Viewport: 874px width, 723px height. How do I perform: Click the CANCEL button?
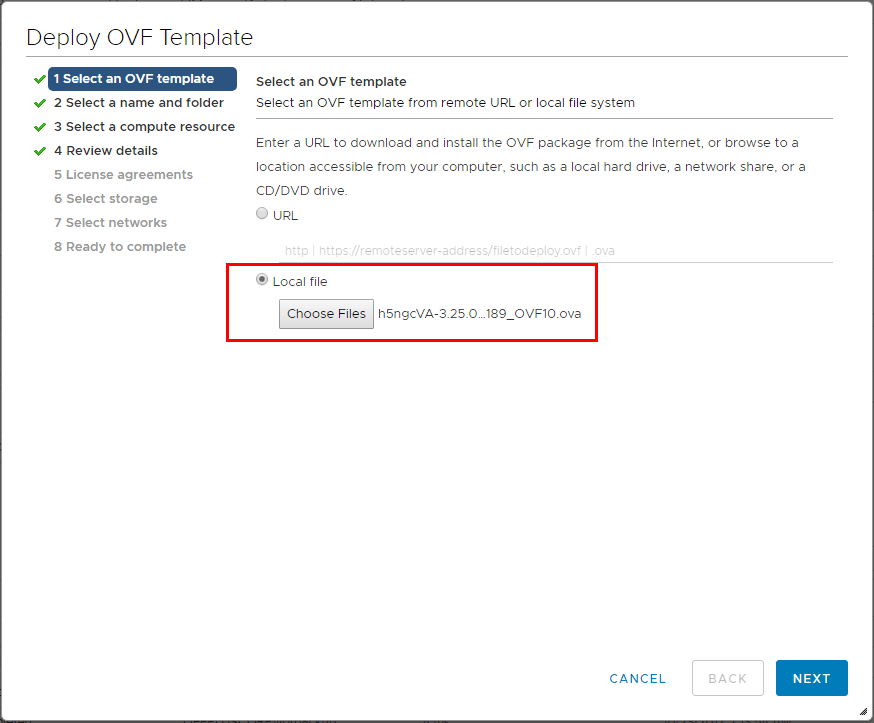637,678
